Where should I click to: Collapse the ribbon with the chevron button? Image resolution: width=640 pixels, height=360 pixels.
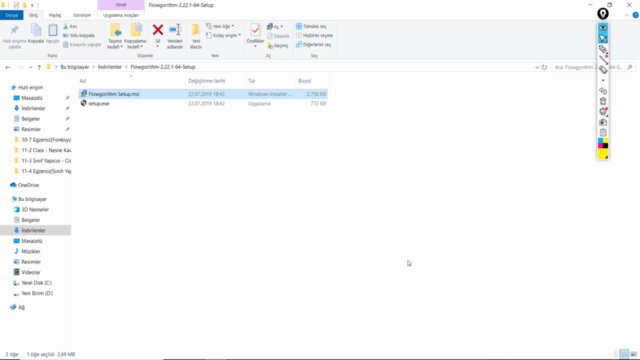click(x=627, y=15)
